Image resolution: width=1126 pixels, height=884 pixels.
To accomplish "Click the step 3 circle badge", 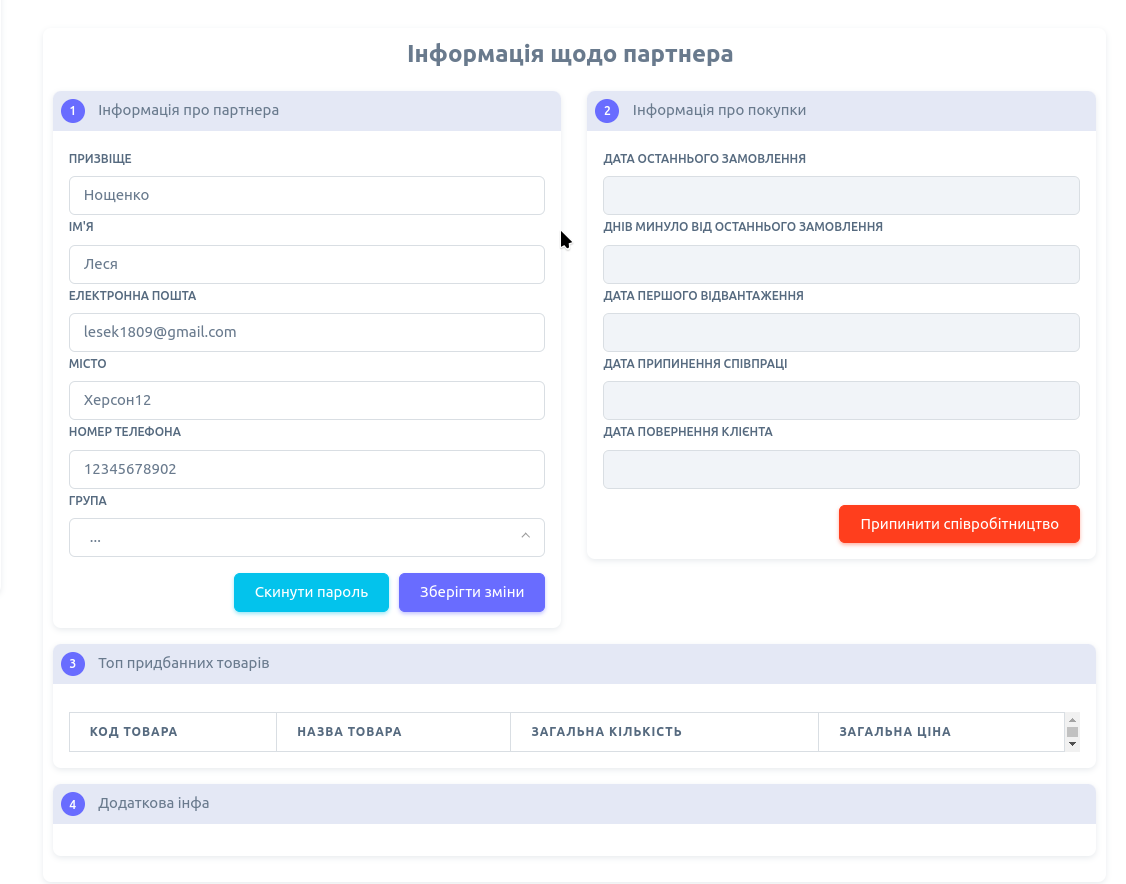I will click(73, 664).
